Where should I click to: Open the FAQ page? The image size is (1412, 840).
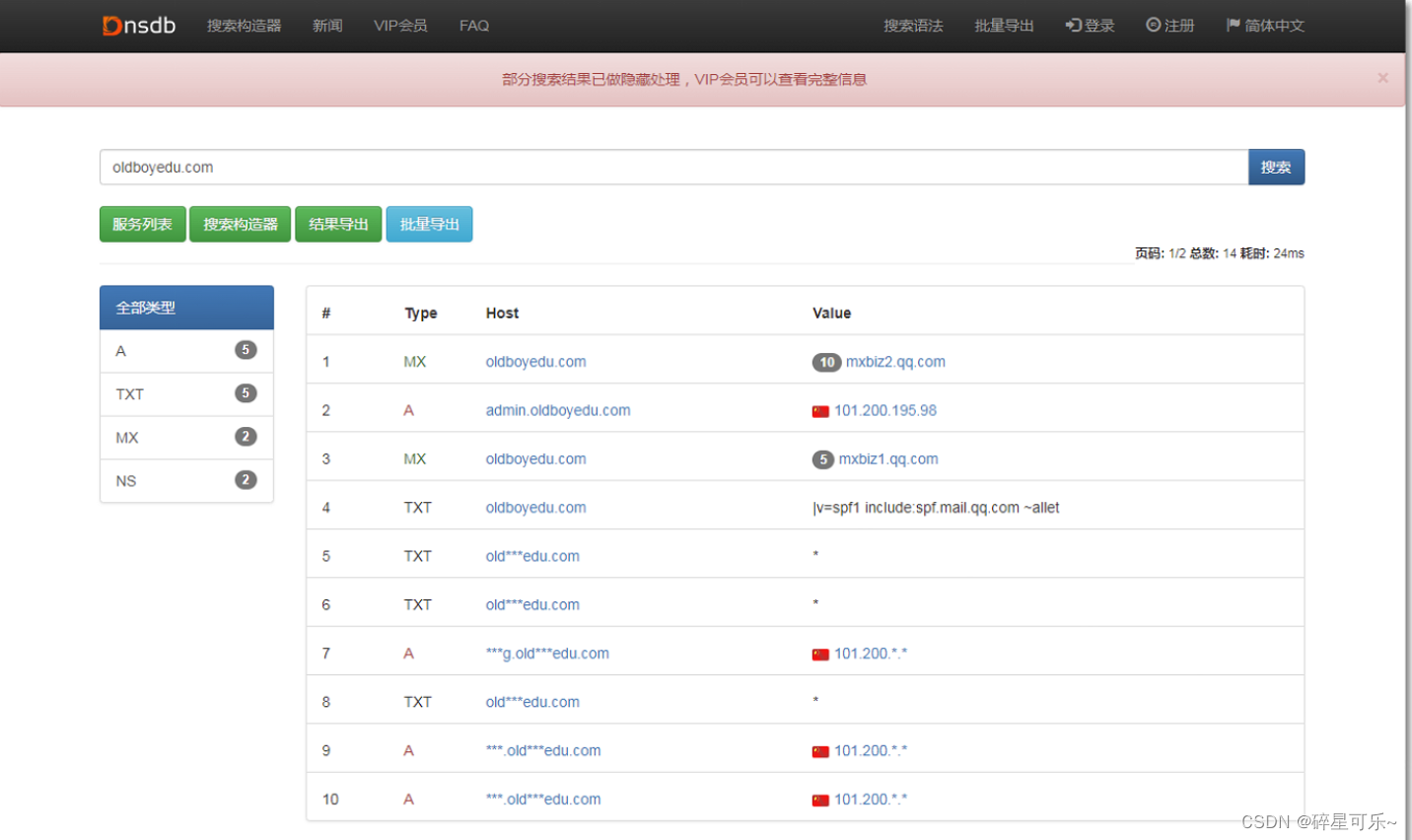pyautogui.click(x=474, y=26)
